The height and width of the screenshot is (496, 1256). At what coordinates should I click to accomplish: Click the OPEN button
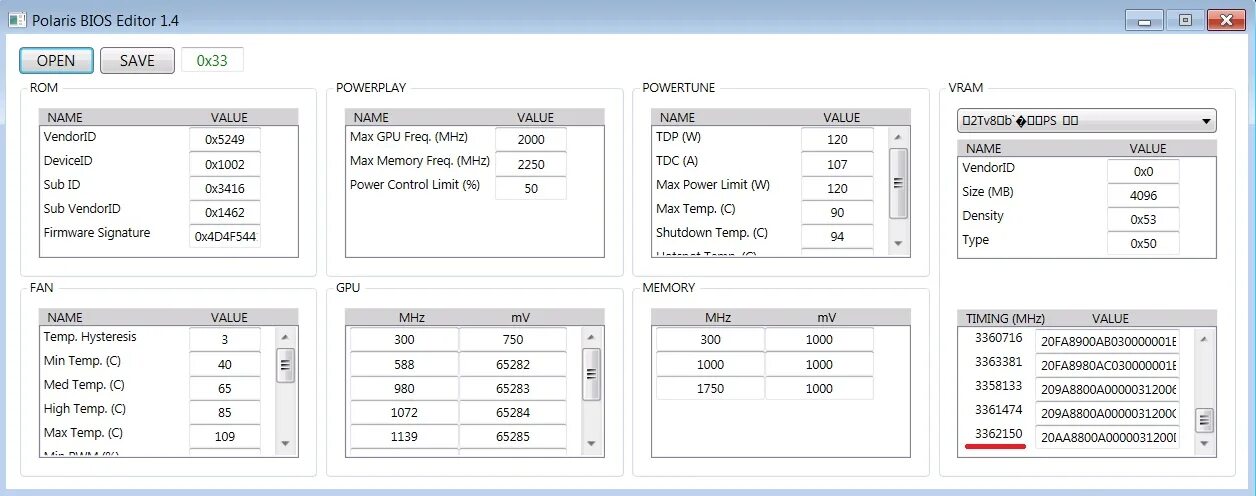56,60
